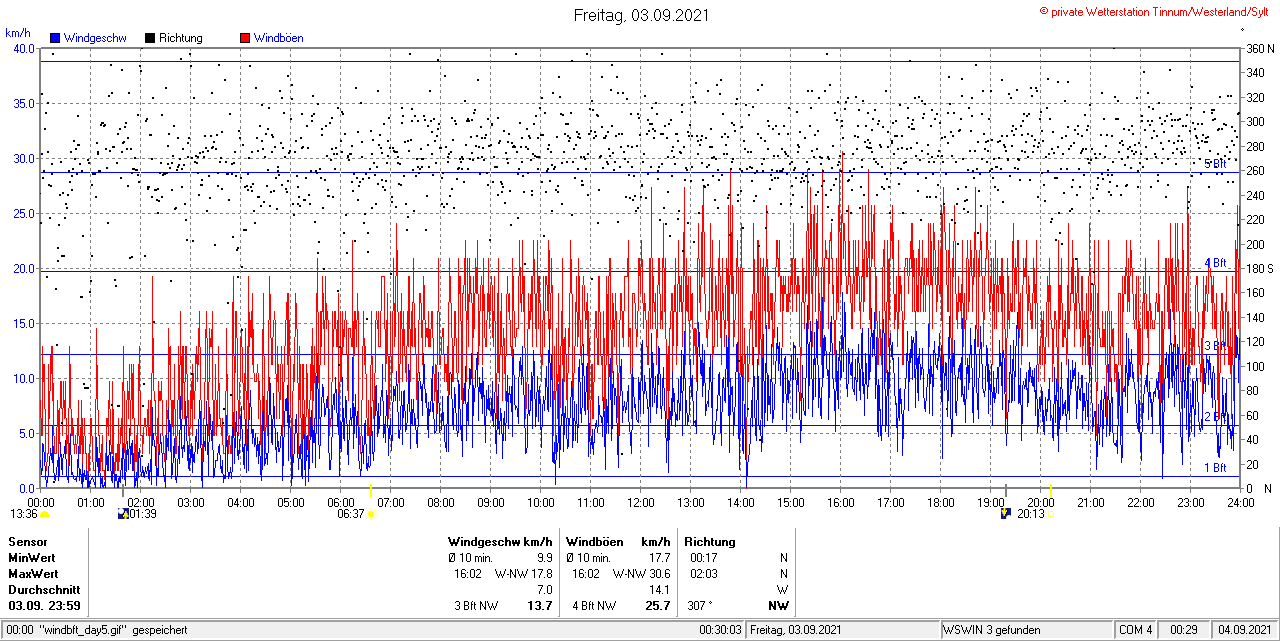This screenshot has width=1280, height=641.
Task: Click the Richtung column header in the table
Action: pos(710,542)
